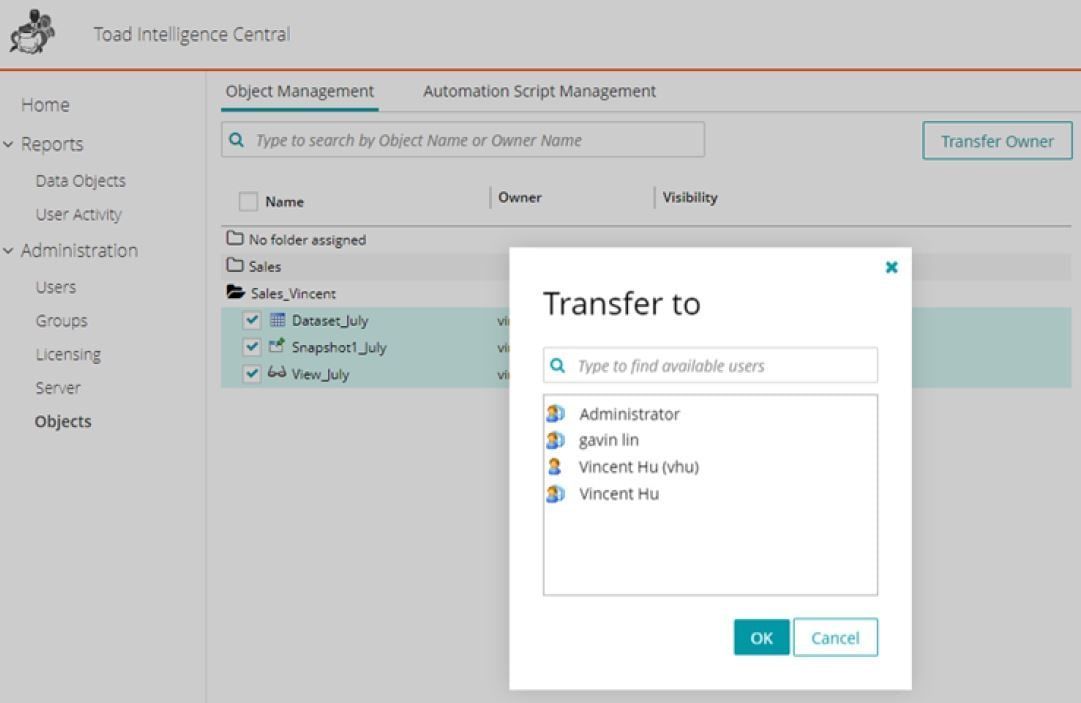The width and height of the screenshot is (1081, 703).
Task: Select the Snapshot1_July row name
Action: tap(339, 347)
